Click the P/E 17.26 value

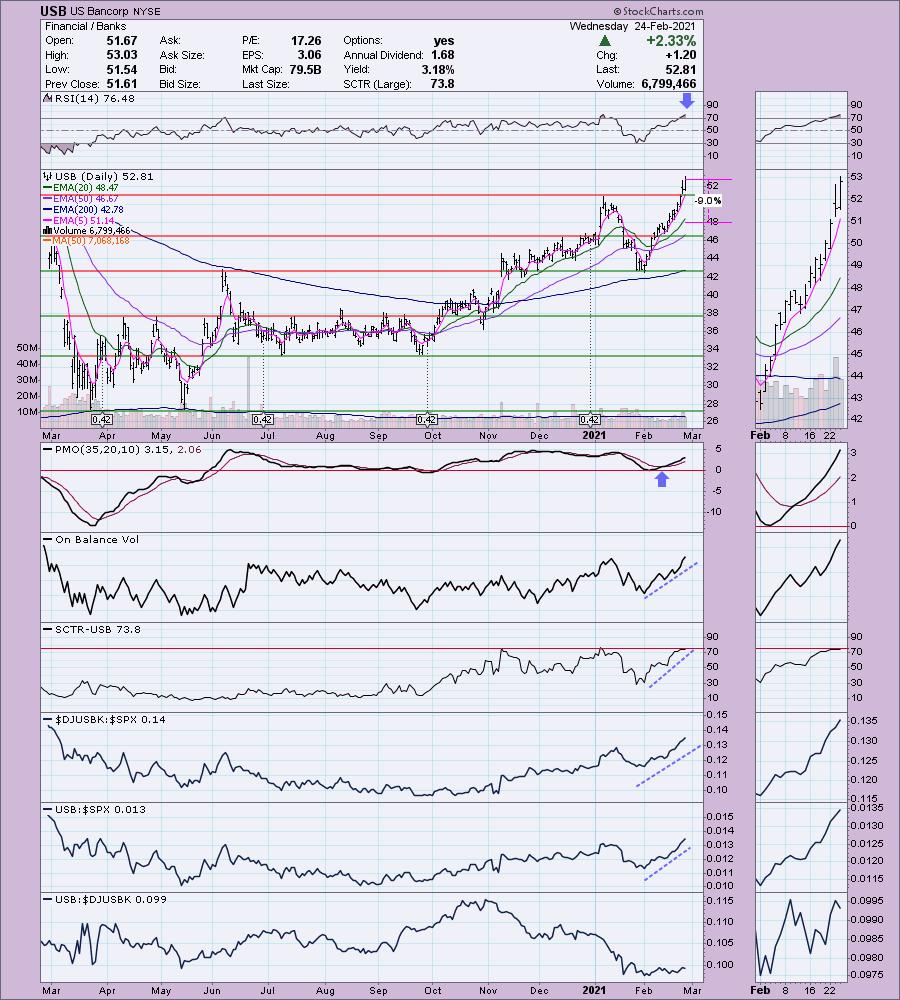(306, 40)
